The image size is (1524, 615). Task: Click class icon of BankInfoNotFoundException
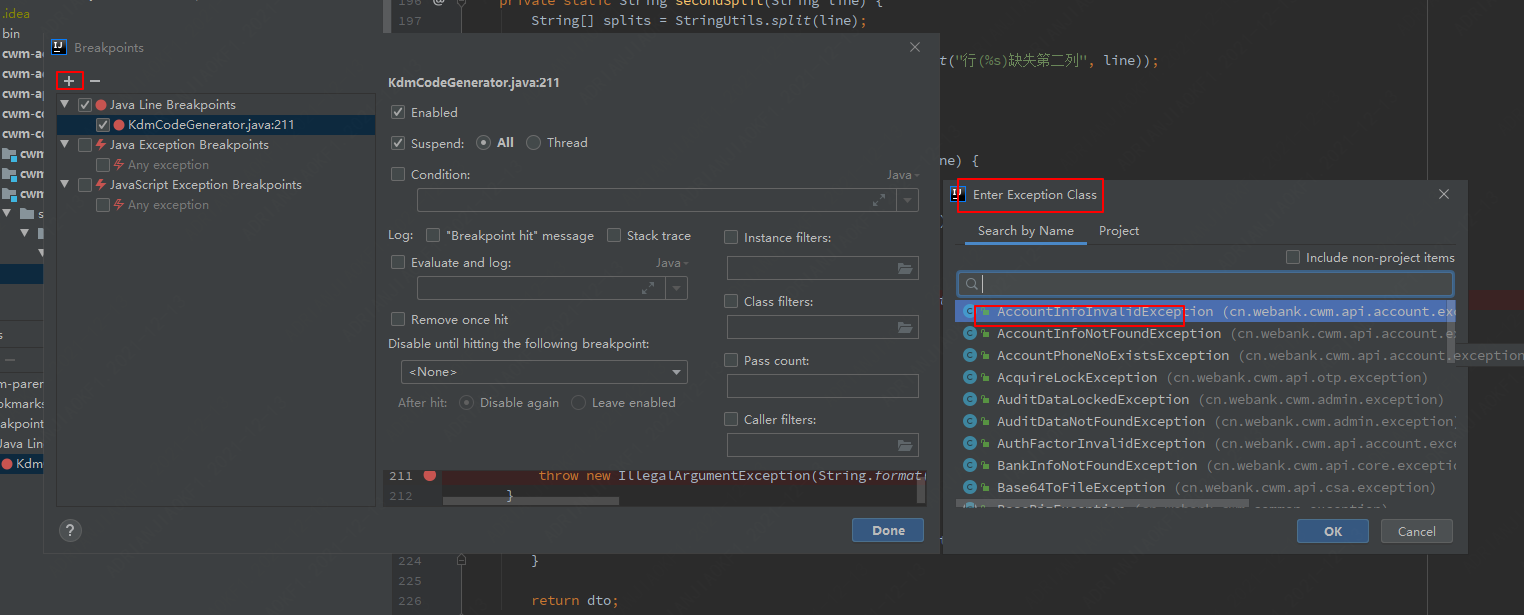click(970, 465)
